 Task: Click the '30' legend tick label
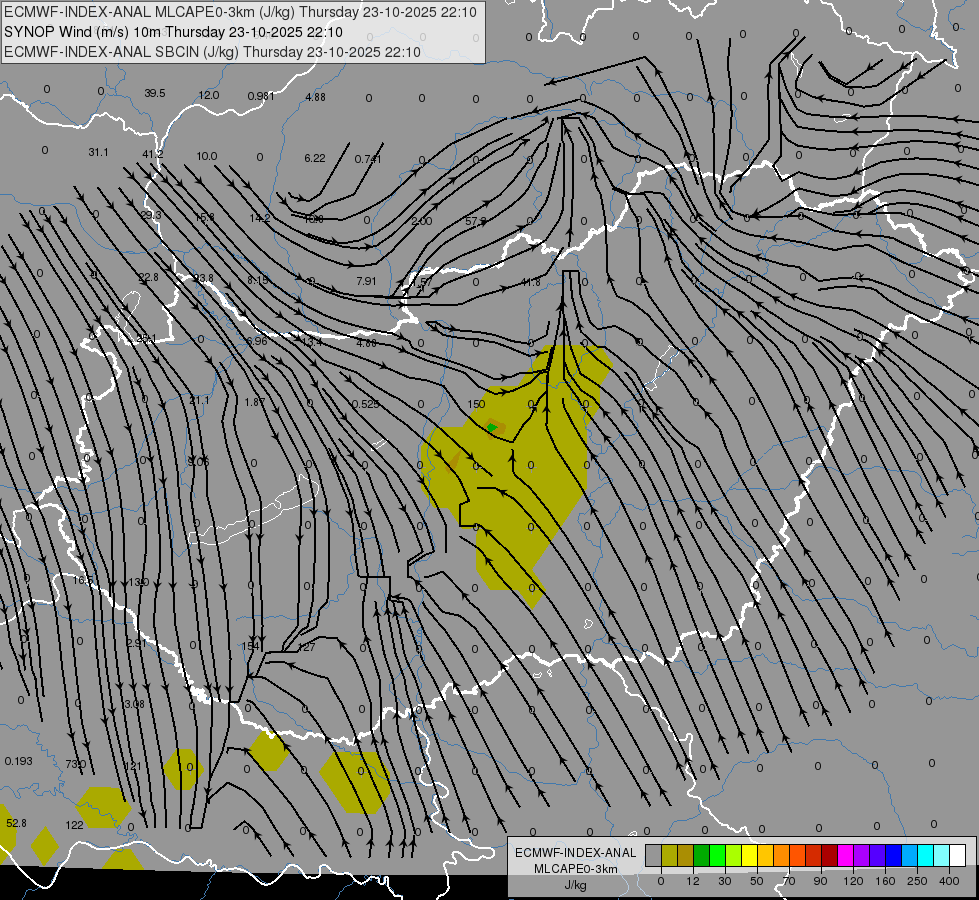point(724,881)
